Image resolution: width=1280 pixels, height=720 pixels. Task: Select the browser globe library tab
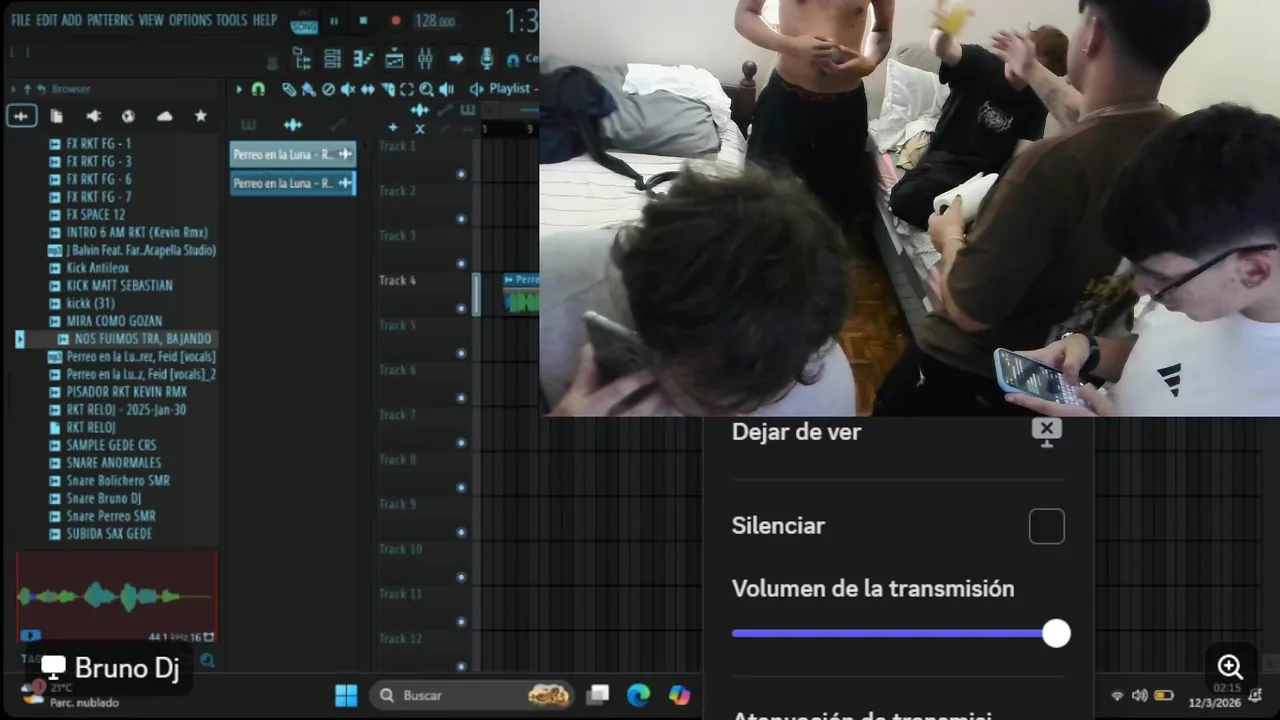pyautogui.click(x=129, y=116)
